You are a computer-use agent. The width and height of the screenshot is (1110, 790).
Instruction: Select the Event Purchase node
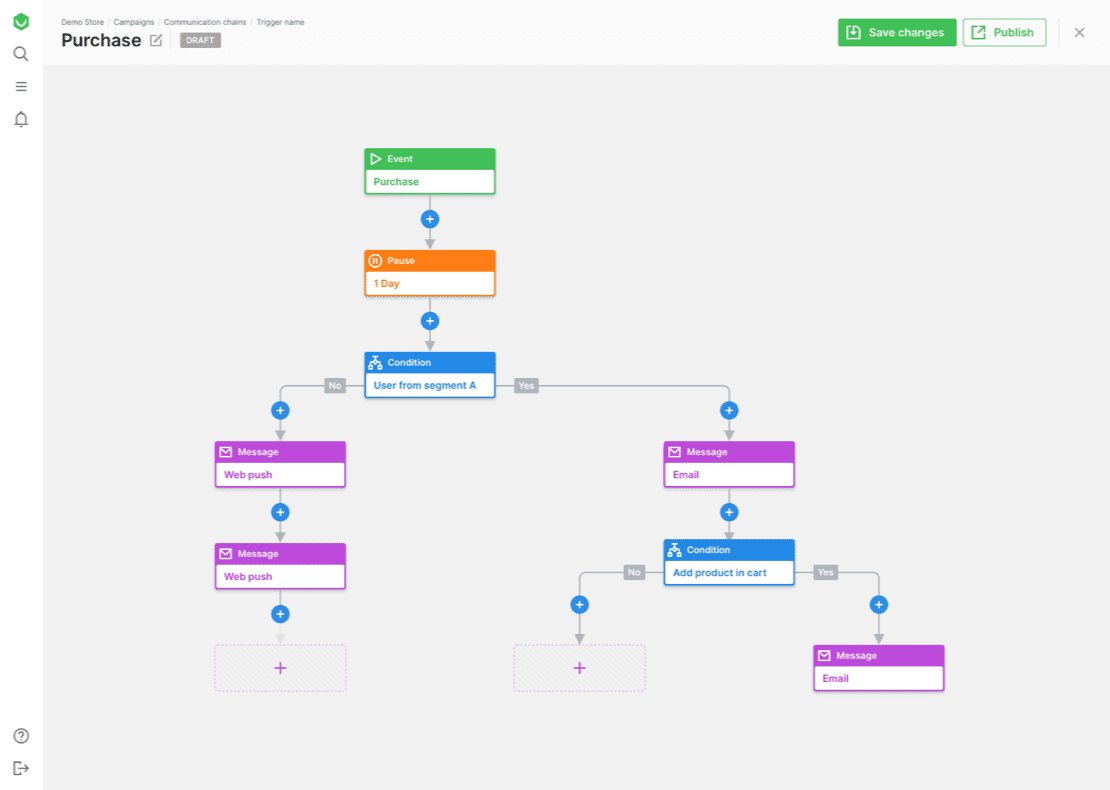[x=430, y=171]
